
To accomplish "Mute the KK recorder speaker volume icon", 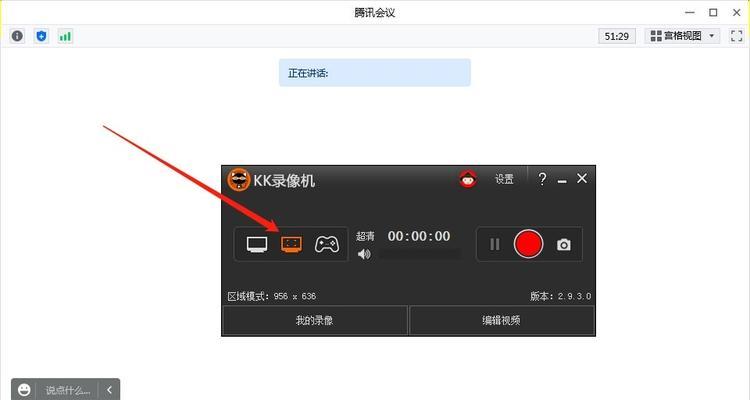I will (x=364, y=254).
